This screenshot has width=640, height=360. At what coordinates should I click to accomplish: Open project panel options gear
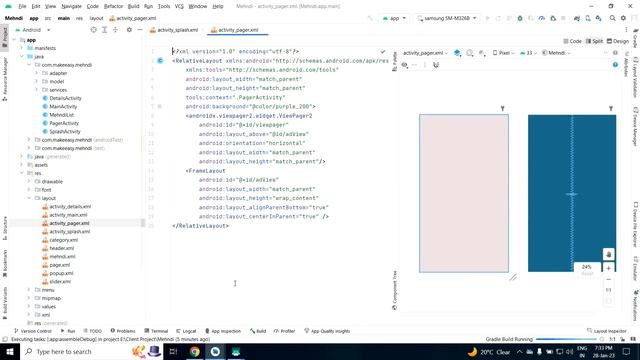tap(129, 30)
